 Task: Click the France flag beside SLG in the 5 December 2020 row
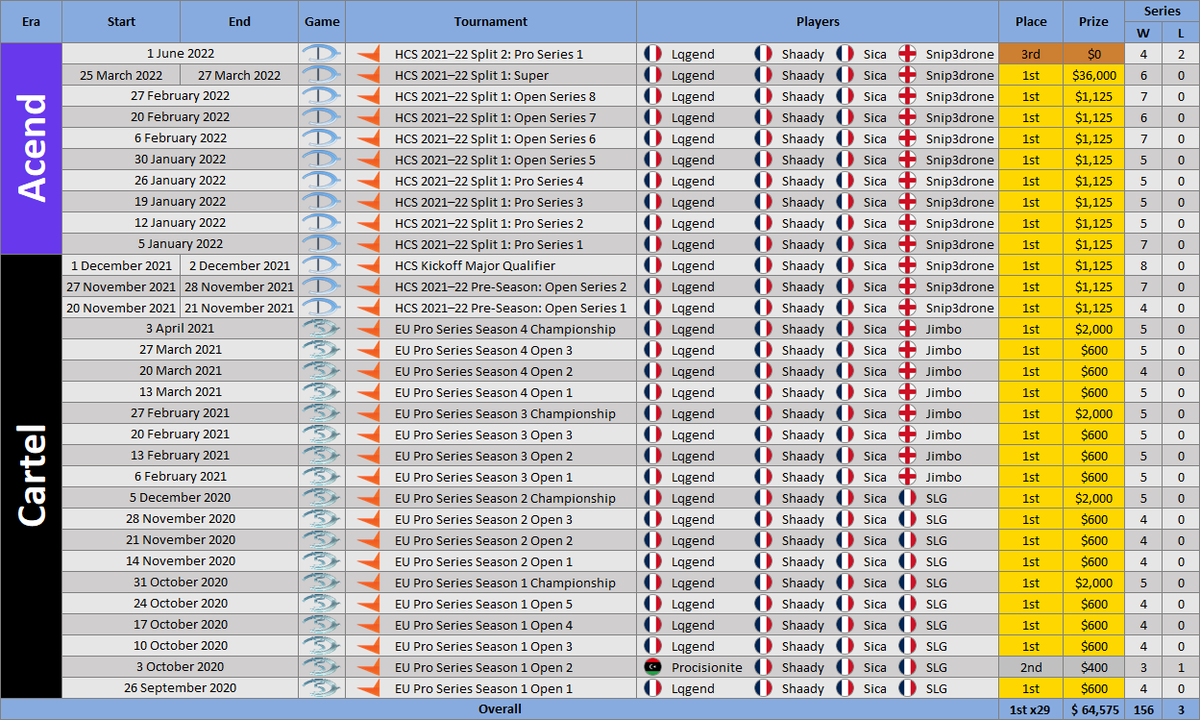(907, 498)
